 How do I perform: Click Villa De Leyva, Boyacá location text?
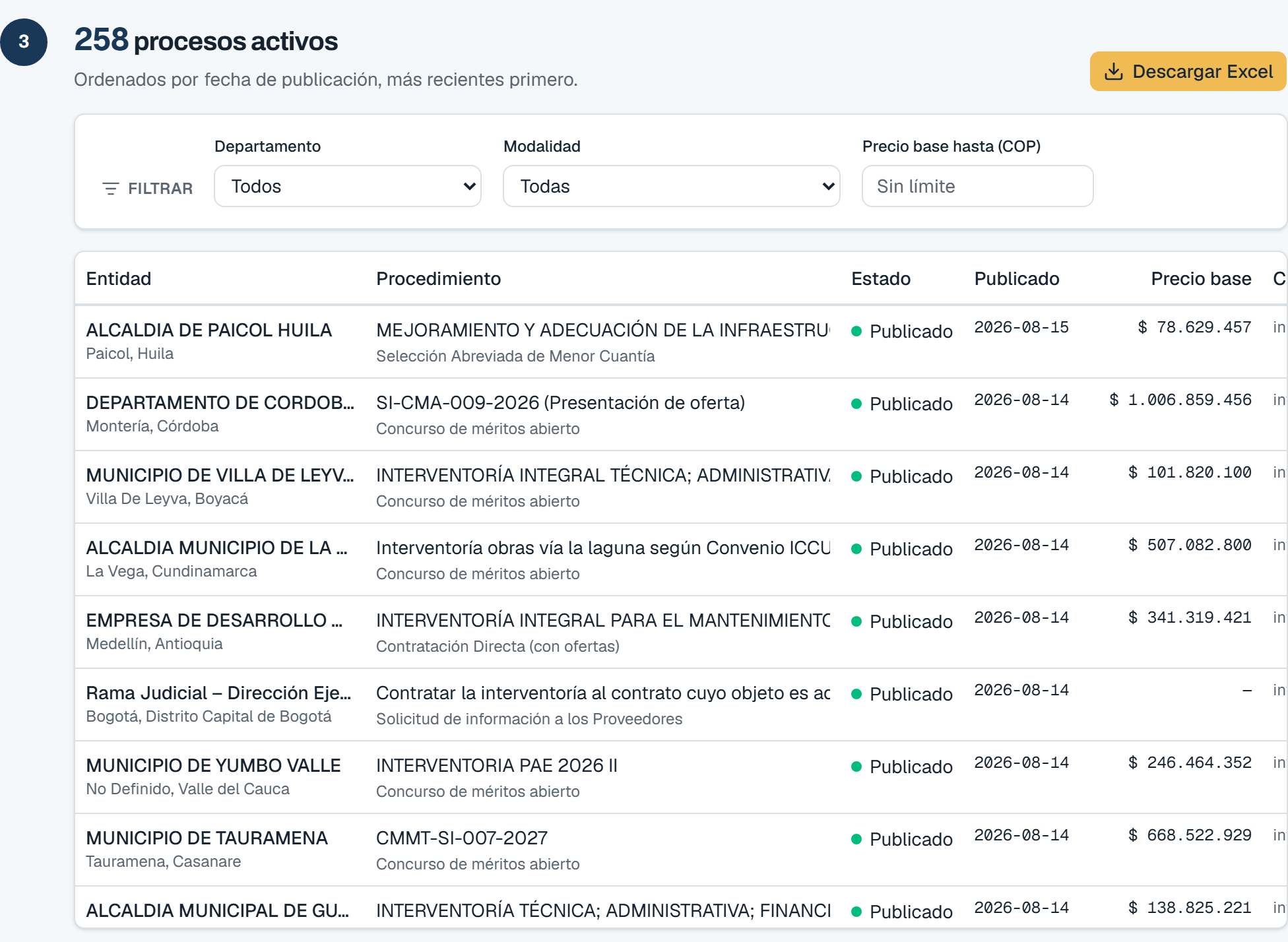(x=167, y=499)
